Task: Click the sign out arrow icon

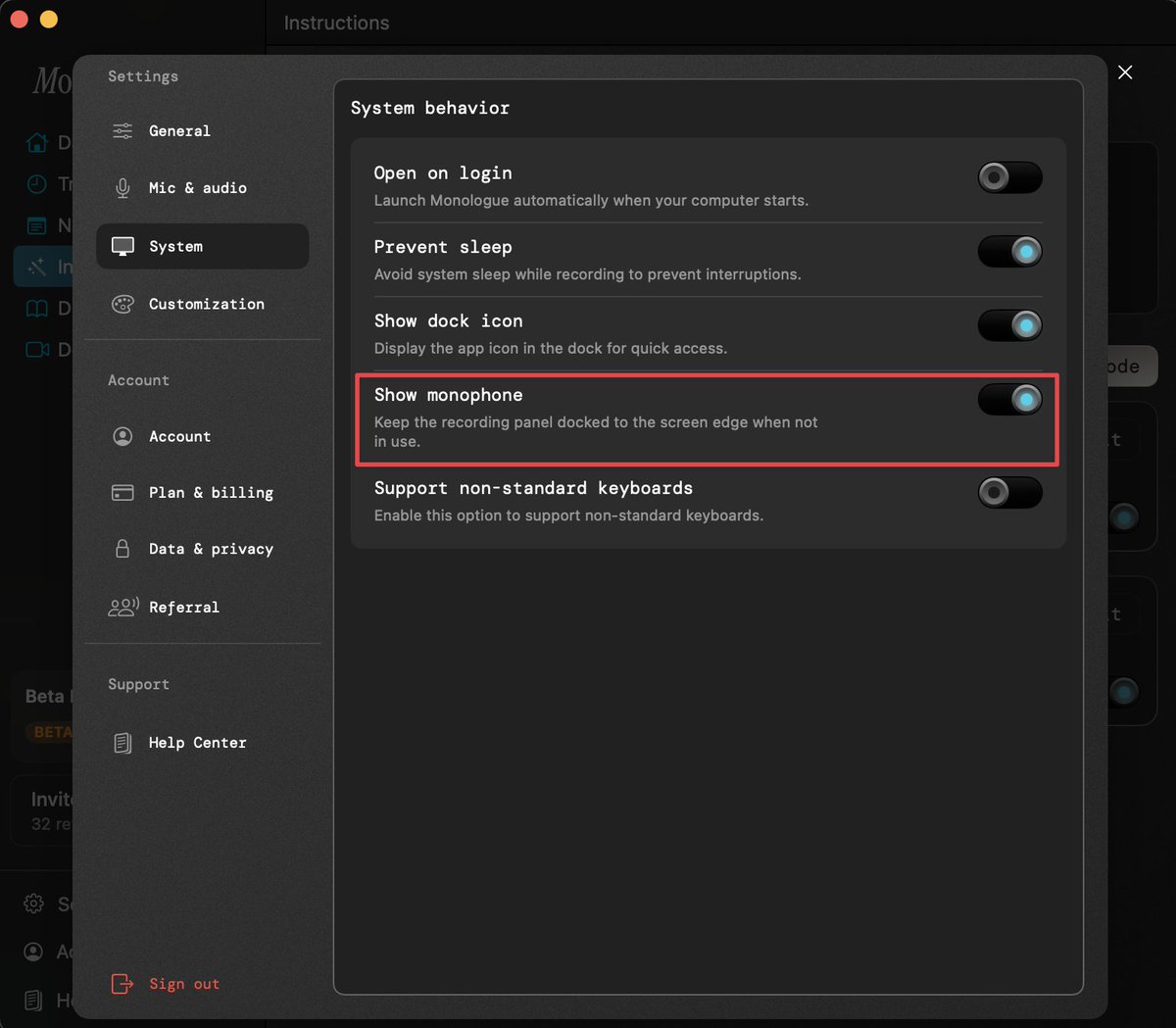Action: pyautogui.click(x=122, y=984)
